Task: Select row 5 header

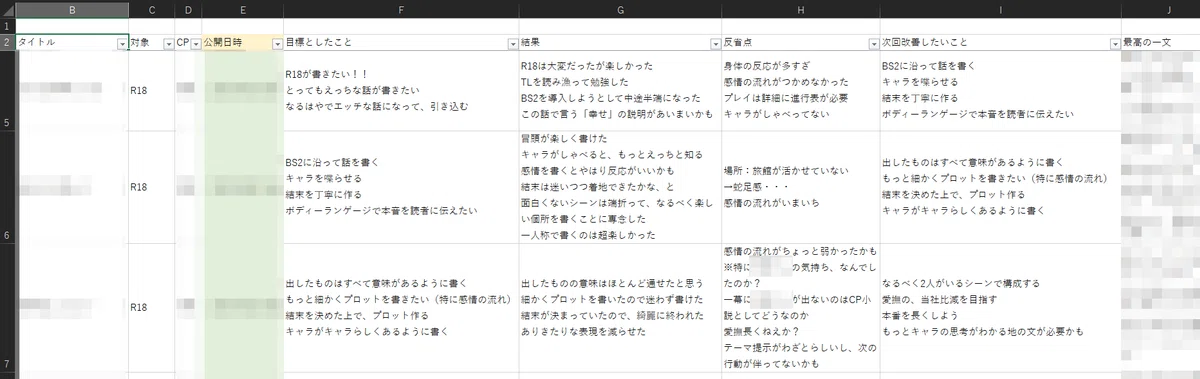Action: [x=7, y=91]
